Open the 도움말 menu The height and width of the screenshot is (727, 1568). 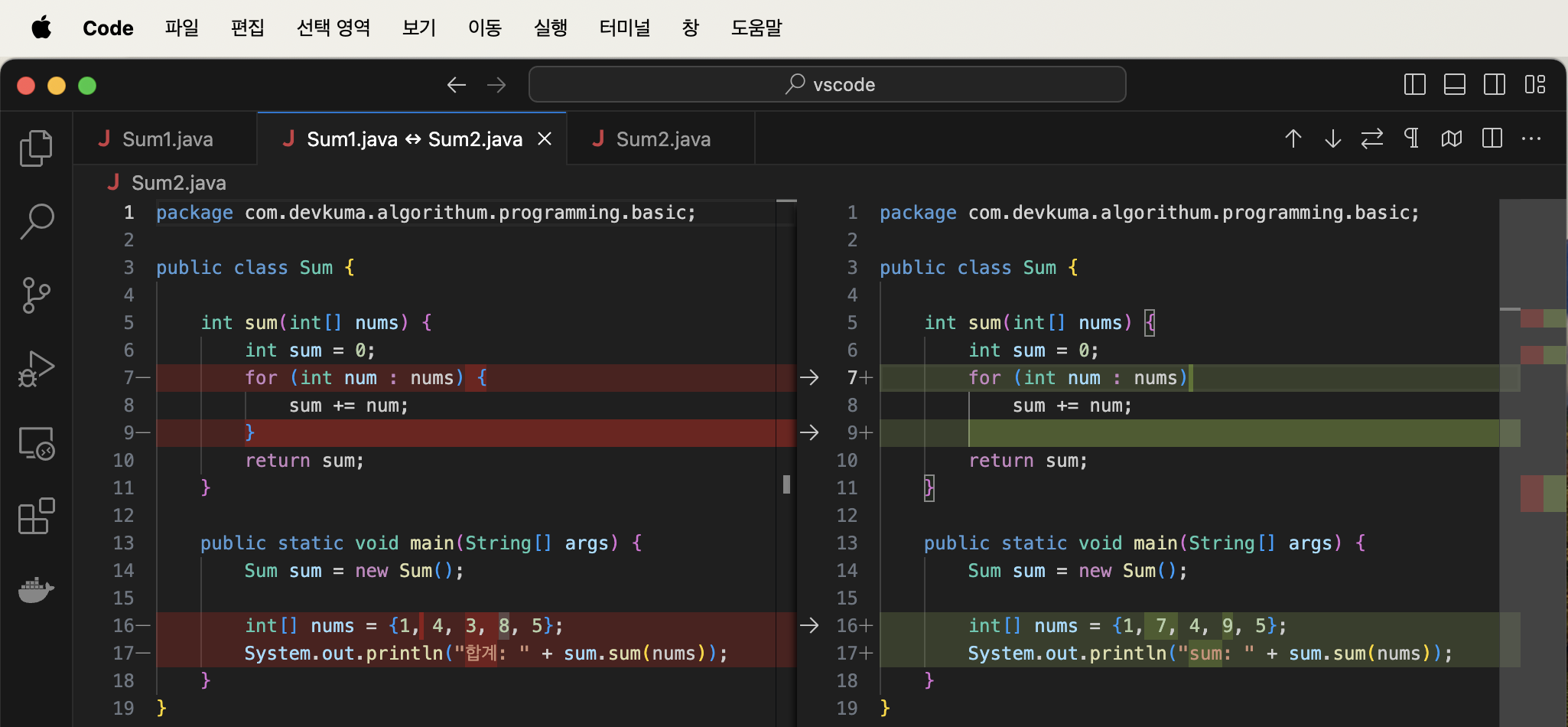(756, 28)
